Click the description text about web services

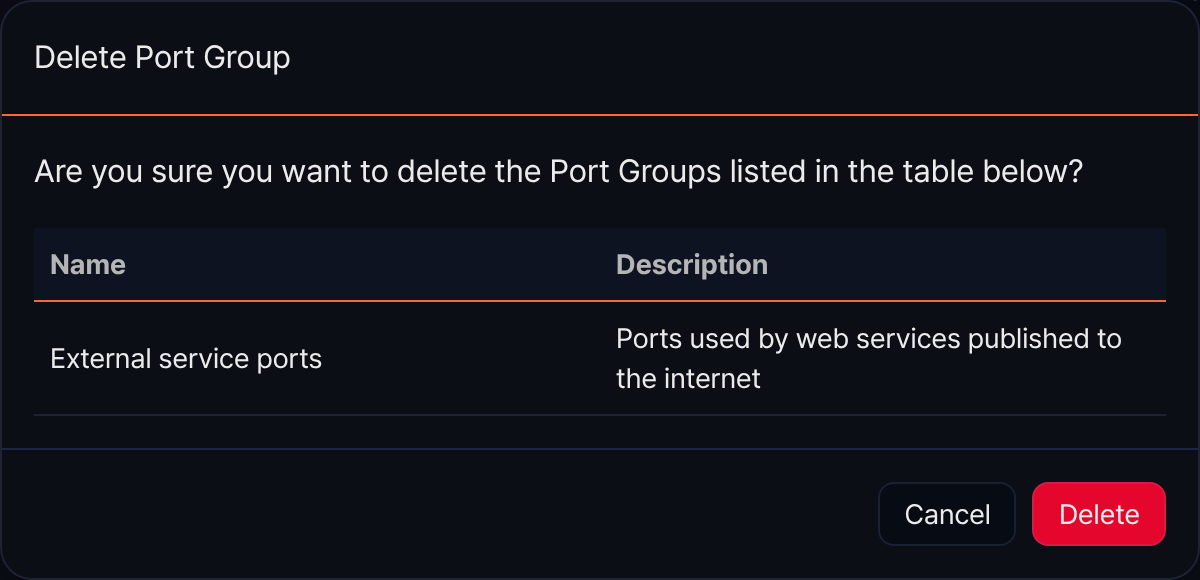coord(868,358)
